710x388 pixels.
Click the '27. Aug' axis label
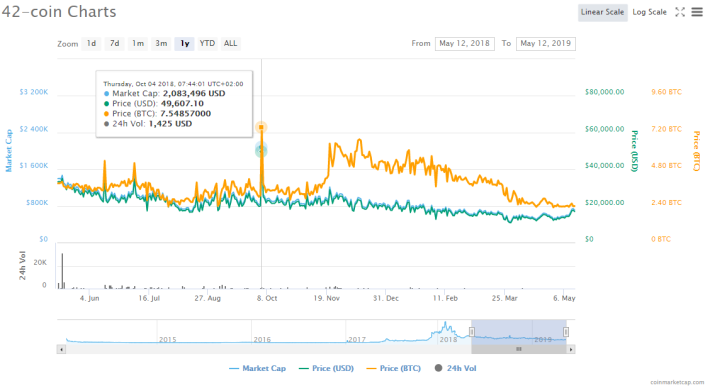point(208,298)
